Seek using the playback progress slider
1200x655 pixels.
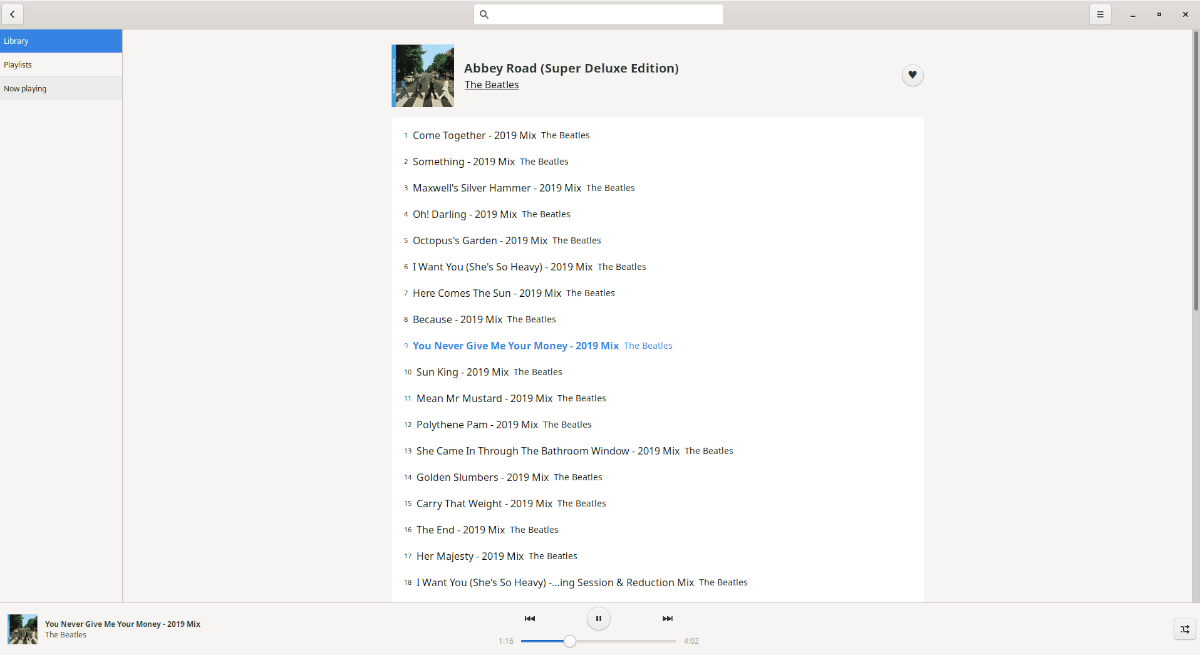(x=598, y=641)
